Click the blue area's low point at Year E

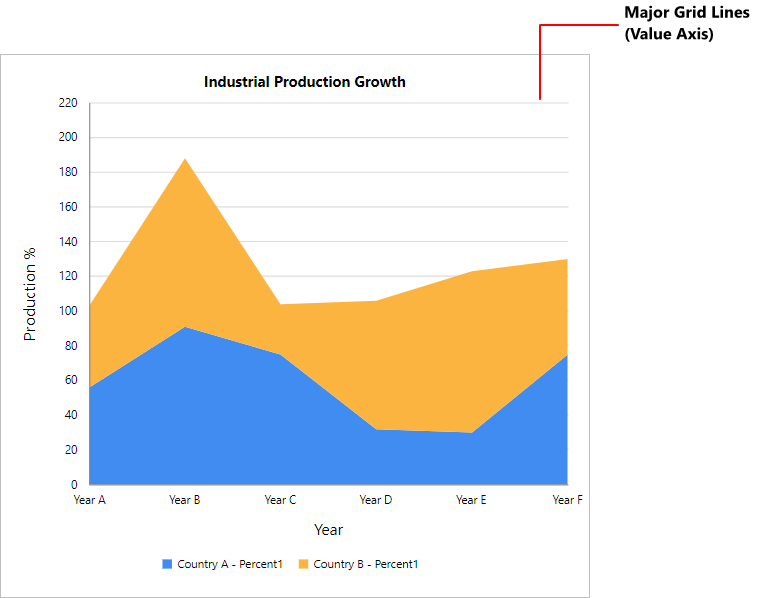click(471, 433)
